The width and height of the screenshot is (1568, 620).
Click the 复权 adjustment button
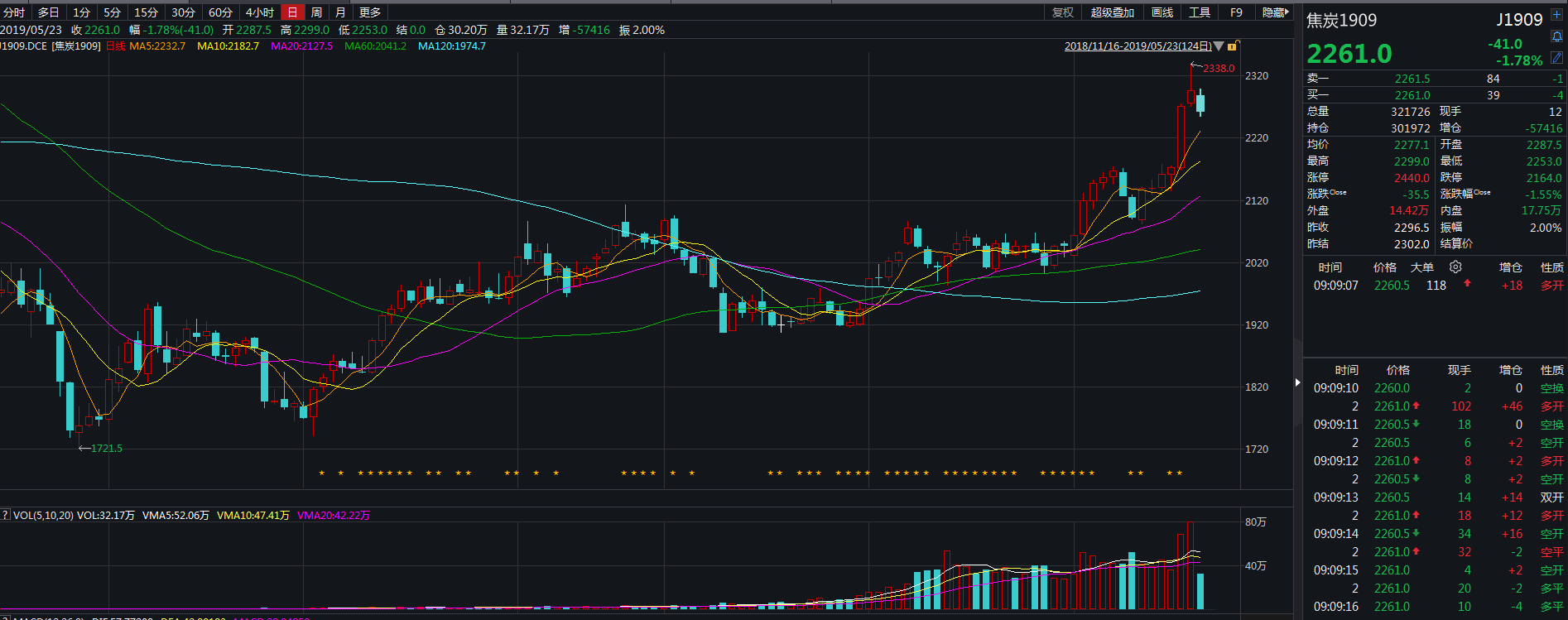1063,12
